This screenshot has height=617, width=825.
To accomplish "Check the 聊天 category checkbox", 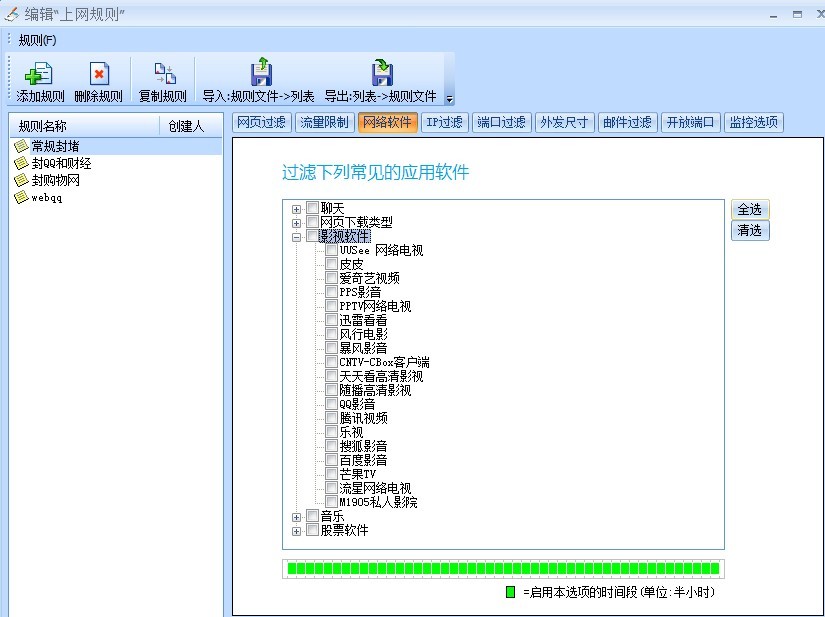I will [313, 207].
